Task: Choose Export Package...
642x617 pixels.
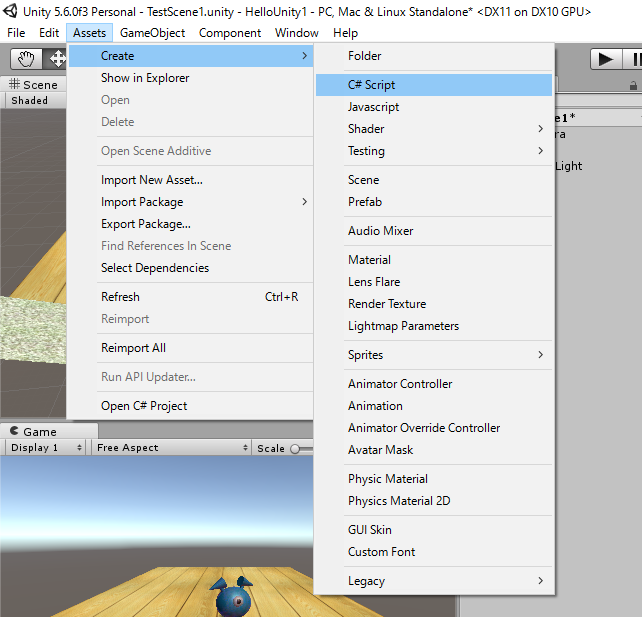Action: (191, 224)
